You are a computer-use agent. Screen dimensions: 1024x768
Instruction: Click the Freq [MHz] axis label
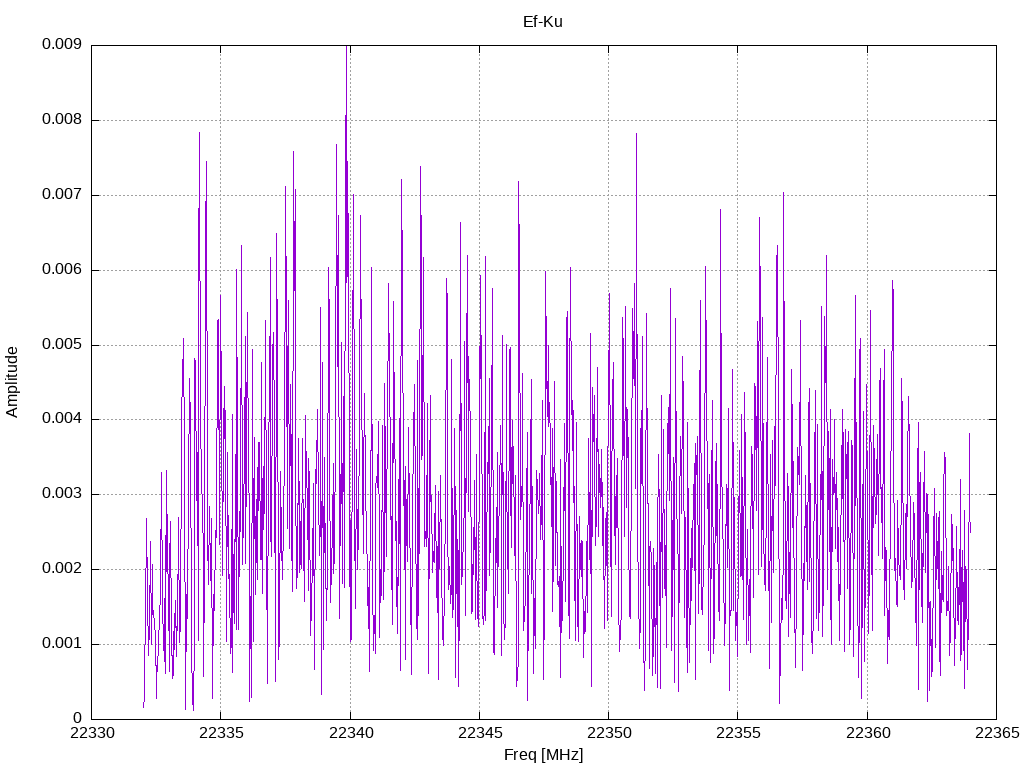click(543, 755)
